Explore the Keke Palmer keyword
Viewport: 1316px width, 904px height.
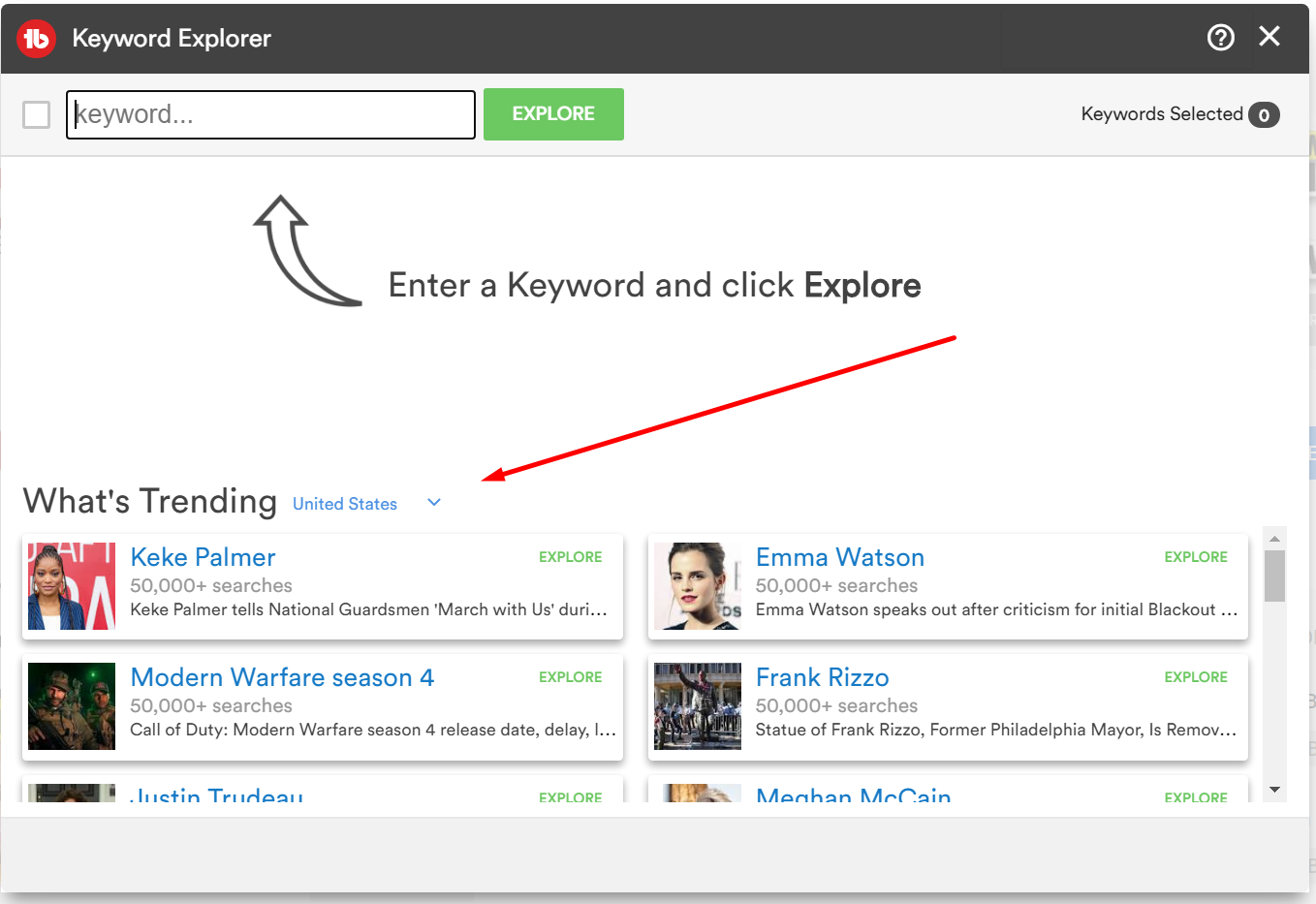pyautogui.click(x=570, y=557)
